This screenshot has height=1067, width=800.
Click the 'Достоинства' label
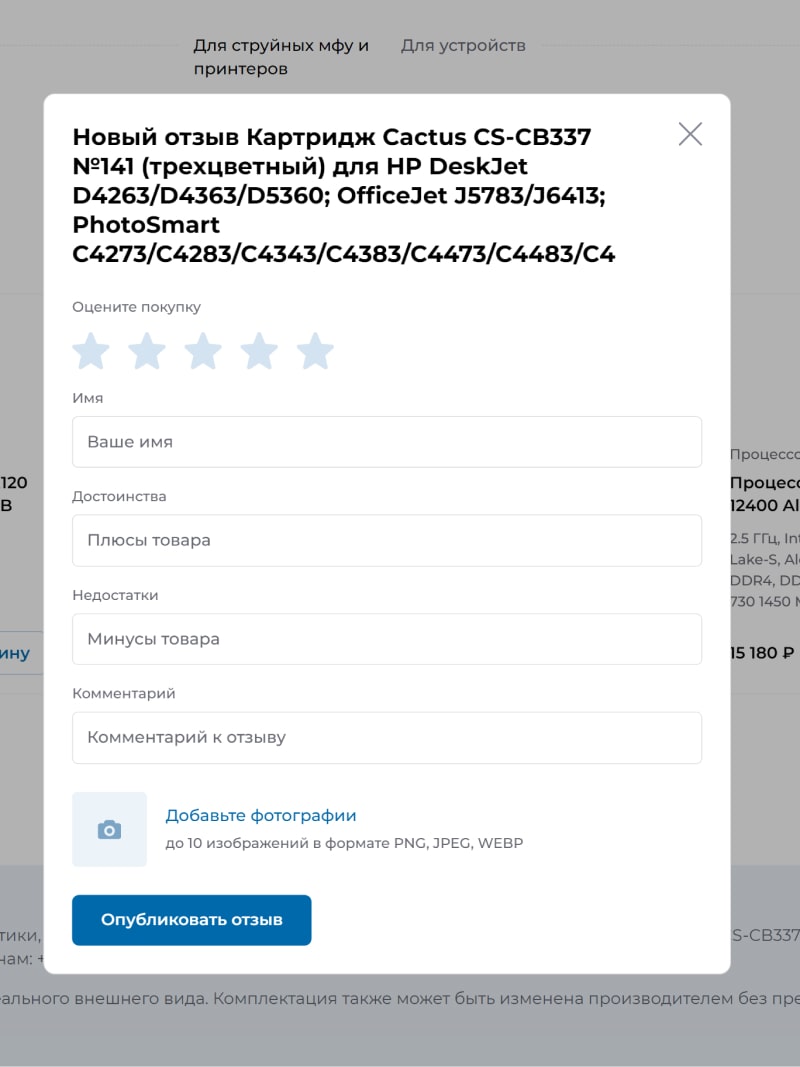click(119, 497)
